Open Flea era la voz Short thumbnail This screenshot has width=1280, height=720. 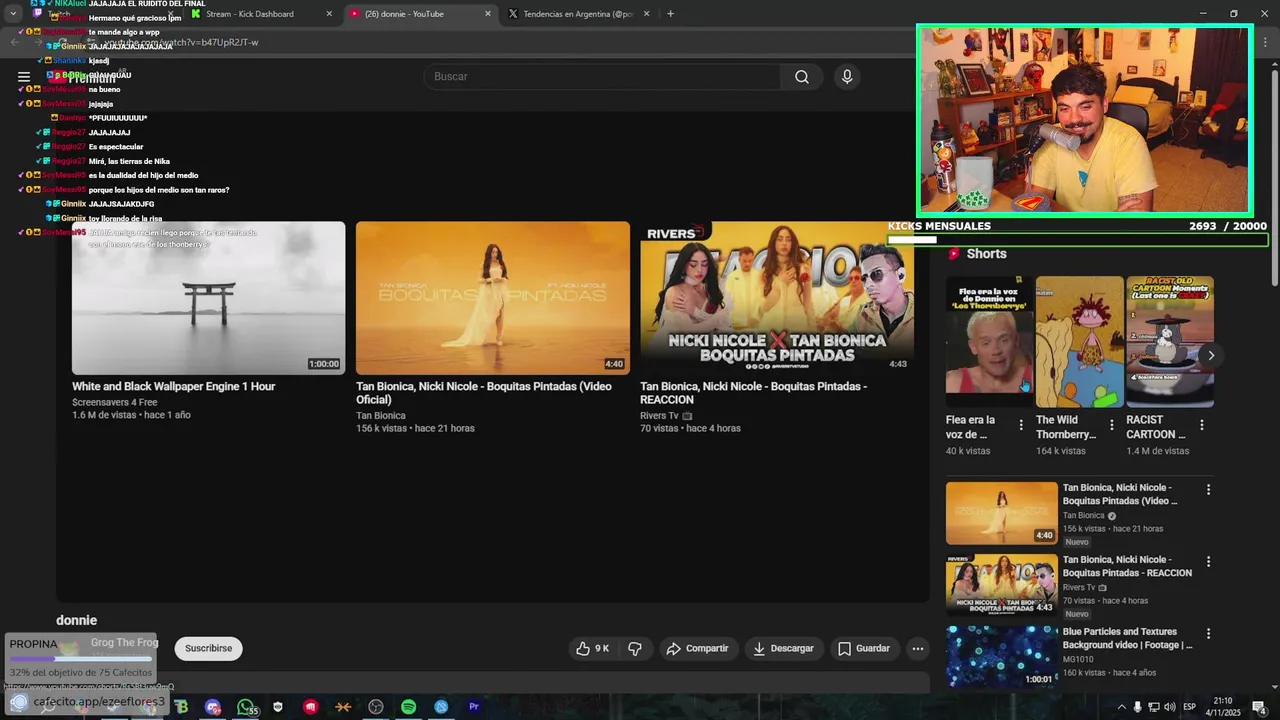(990, 341)
